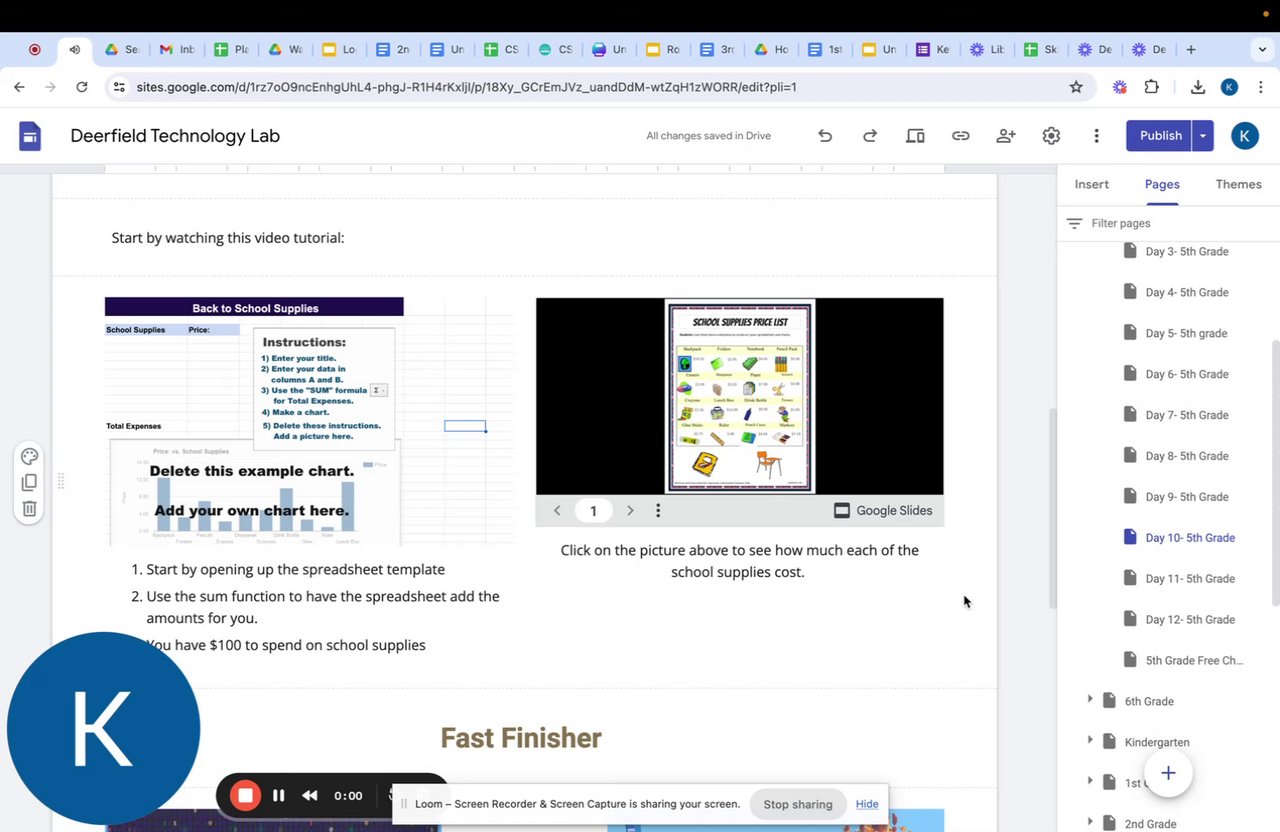Expand the 6th Grade page tree
Viewport: 1280px width, 832px height.
1090,700
